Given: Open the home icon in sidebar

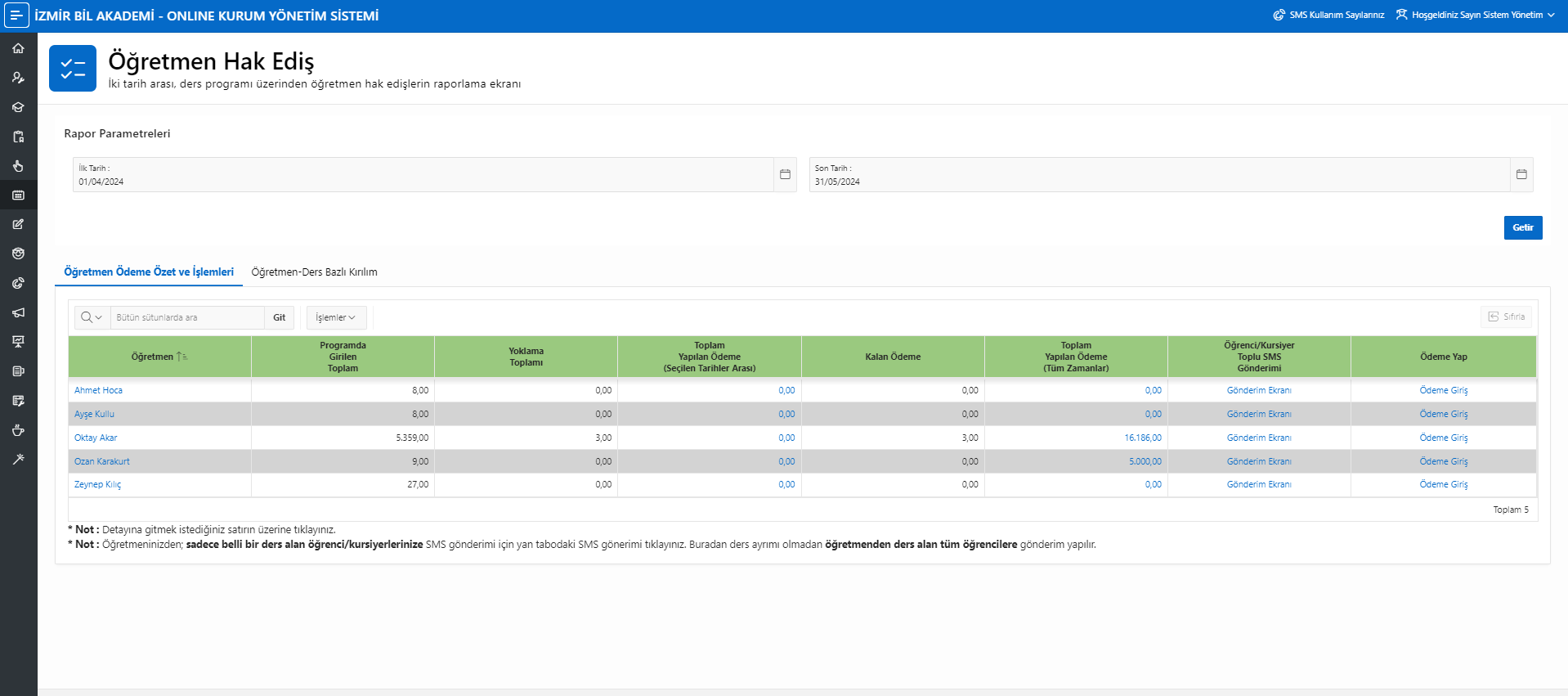Looking at the screenshot, I should point(18,48).
